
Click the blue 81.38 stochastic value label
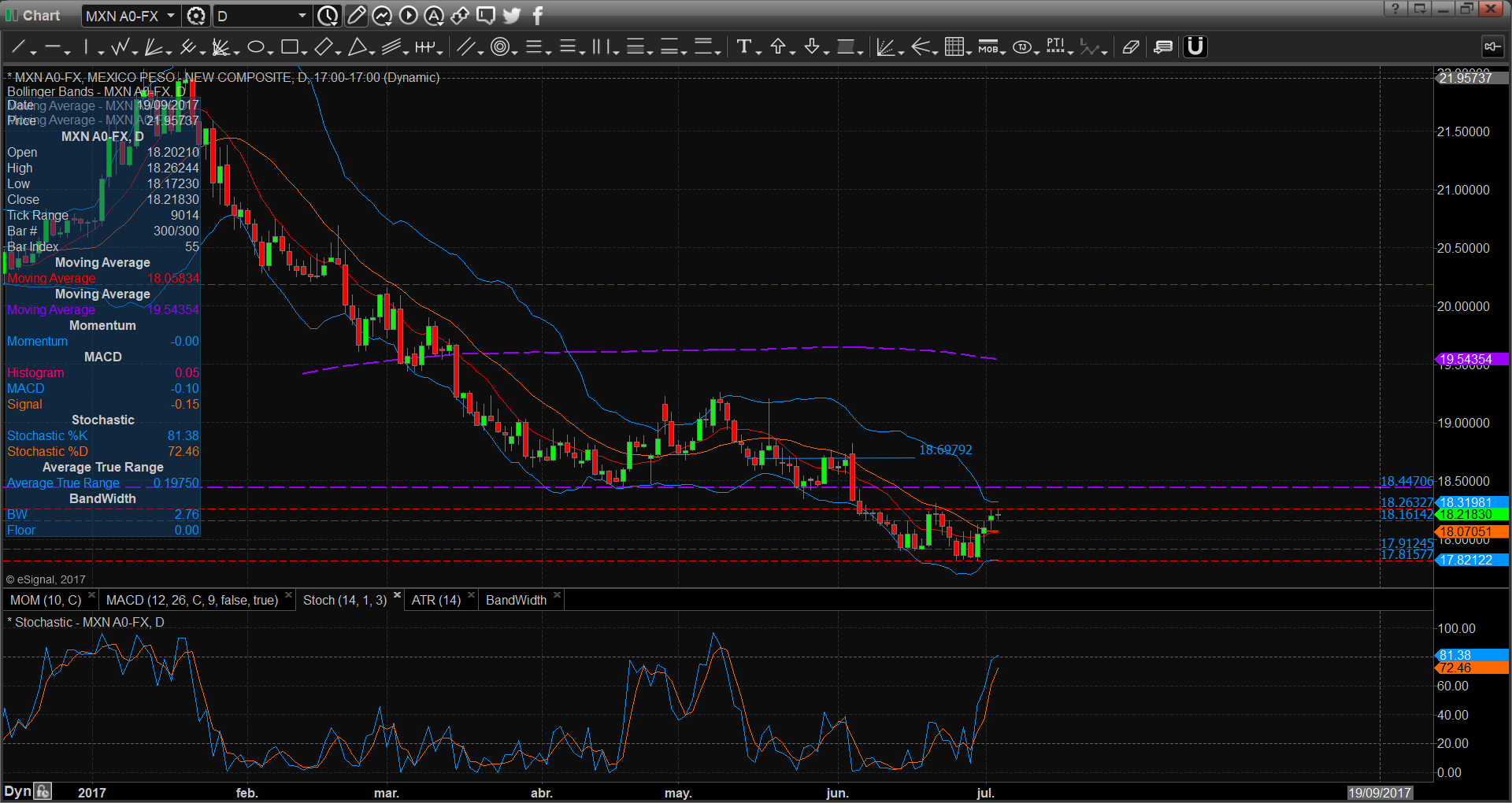pyautogui.click(x=1471, y=655)
